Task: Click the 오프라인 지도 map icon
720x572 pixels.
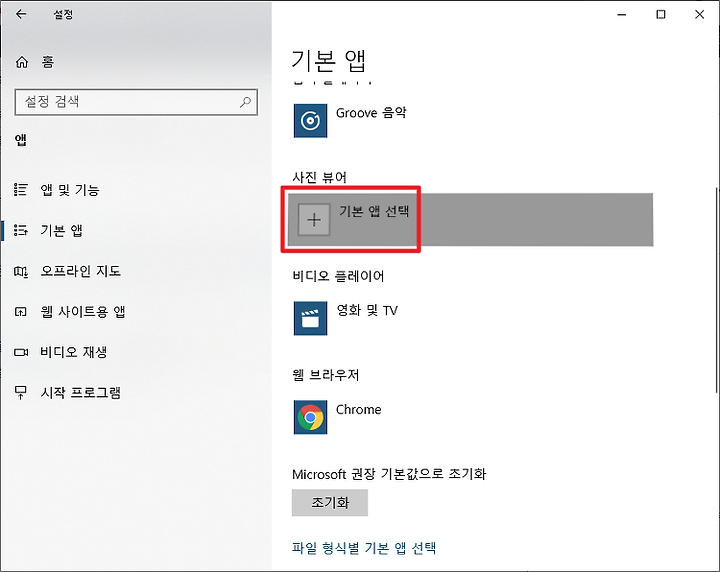Action: [21, 271]
